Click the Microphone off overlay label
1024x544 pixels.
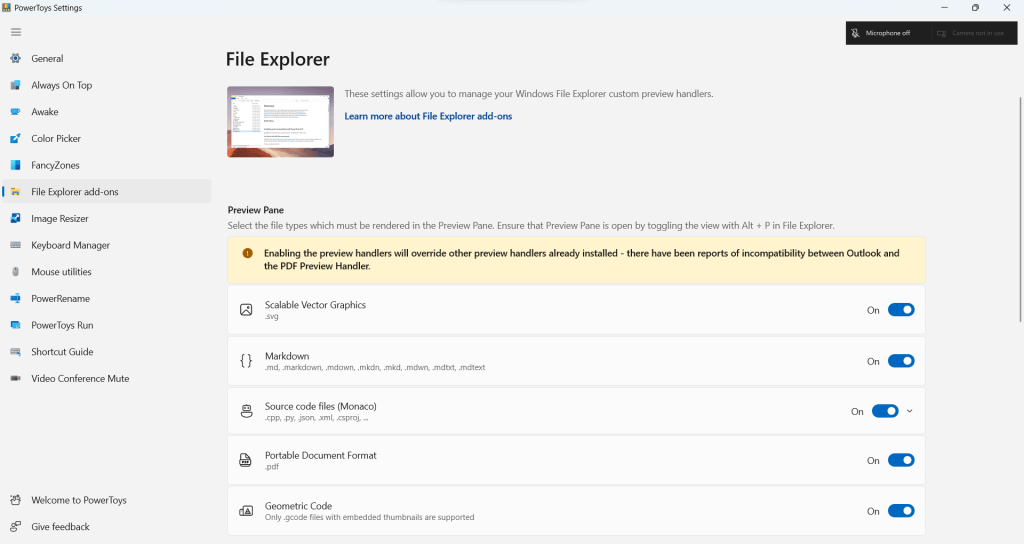888,33
